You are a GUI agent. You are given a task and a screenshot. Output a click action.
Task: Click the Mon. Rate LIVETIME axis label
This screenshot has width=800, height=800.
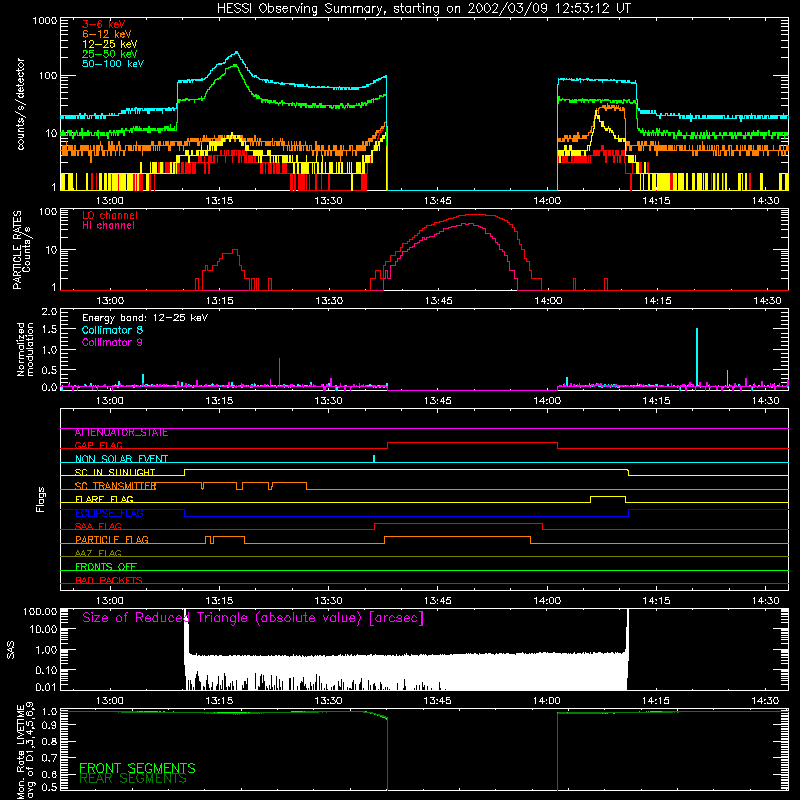pos(25,751)
